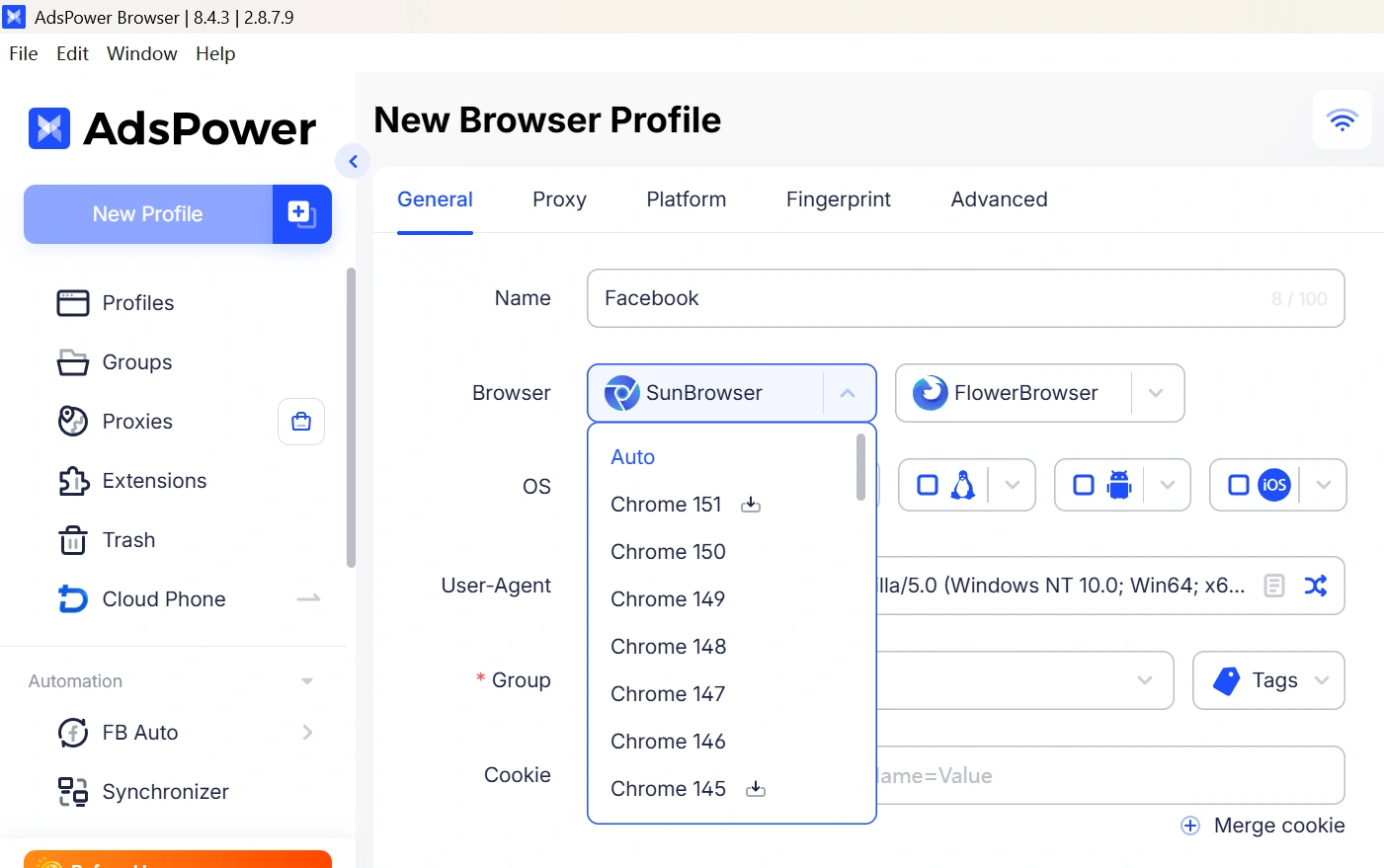Switch to the Platform tab
Image resolution: width=1384 pixels, height=868 pixels.
[x=687, y=199]
